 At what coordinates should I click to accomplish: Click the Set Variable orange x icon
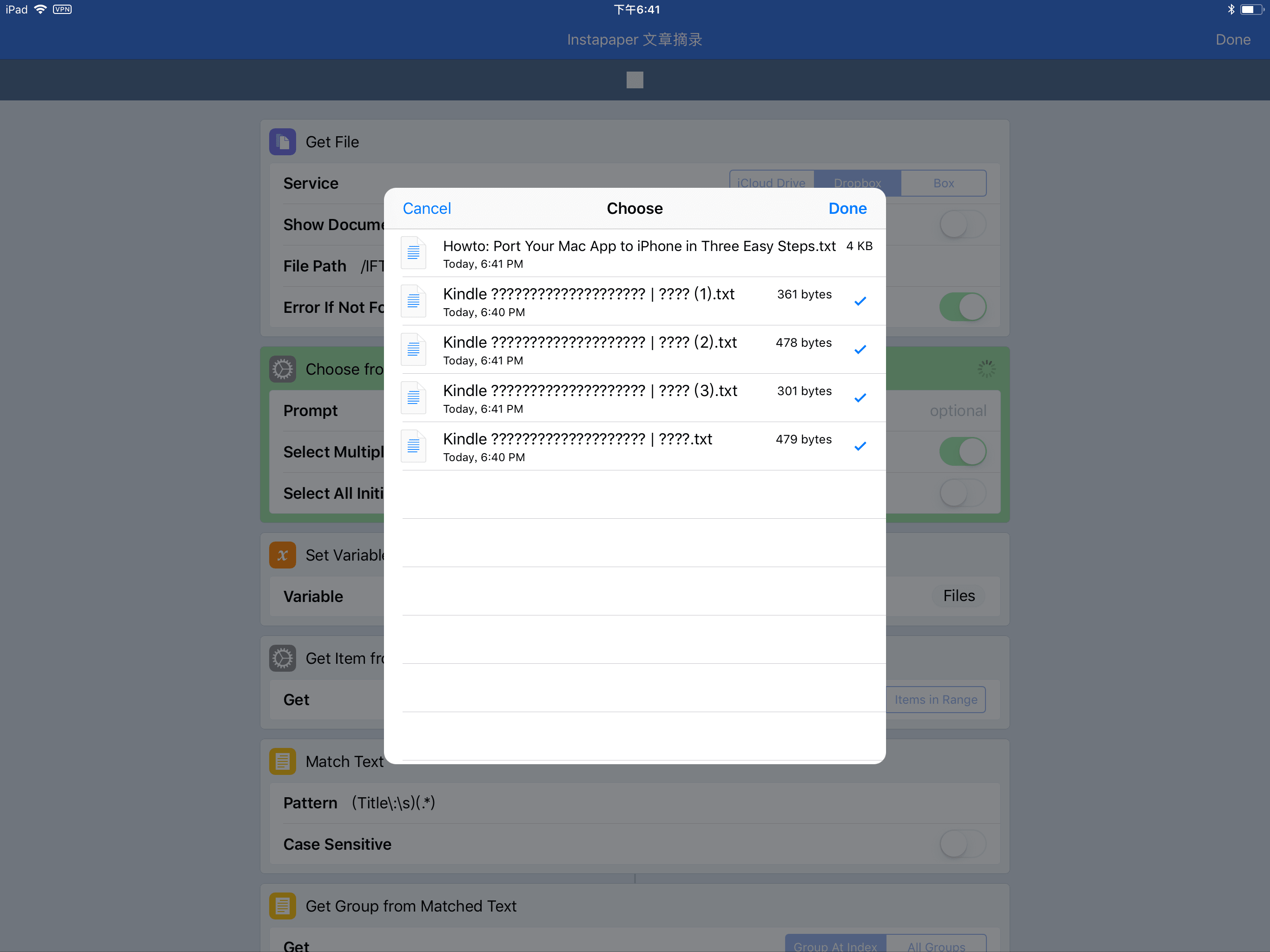click(x=283, y=555)
